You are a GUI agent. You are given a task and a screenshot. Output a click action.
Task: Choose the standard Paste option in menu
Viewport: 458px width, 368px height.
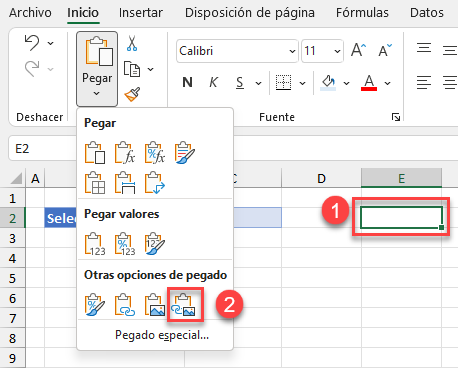(x=95, y=153)
